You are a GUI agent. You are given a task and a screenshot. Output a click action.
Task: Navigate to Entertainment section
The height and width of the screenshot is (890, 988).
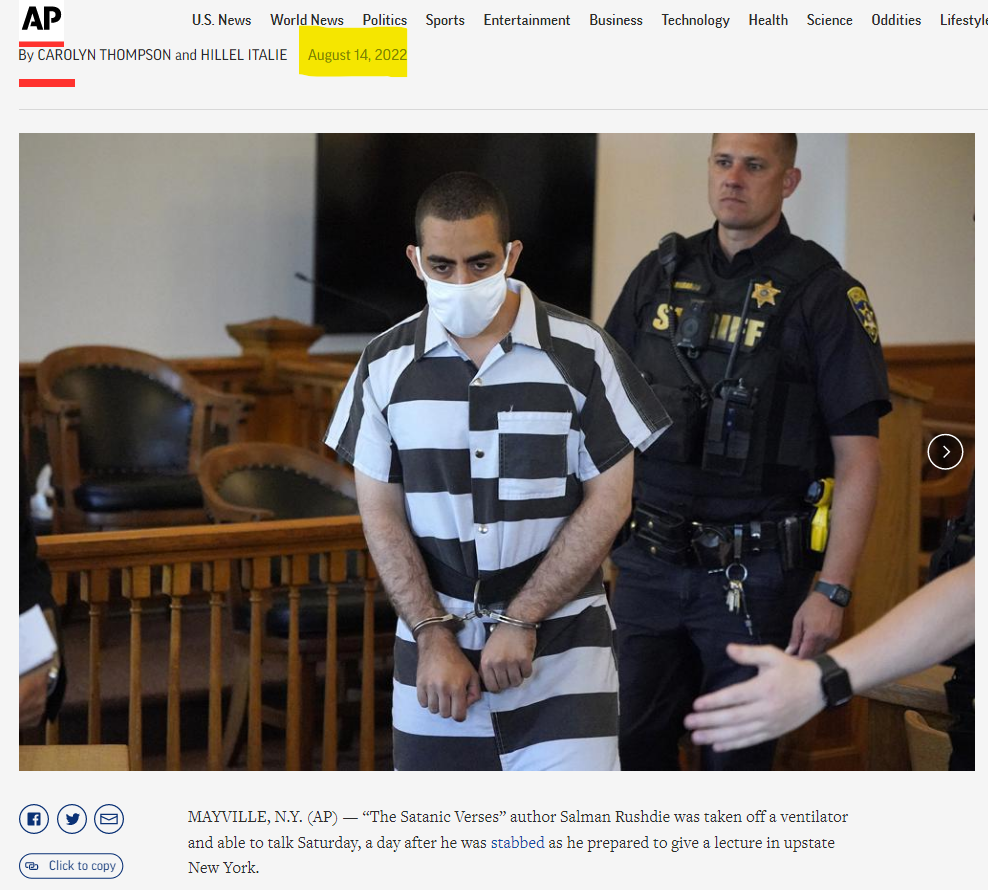coord(527,20)
